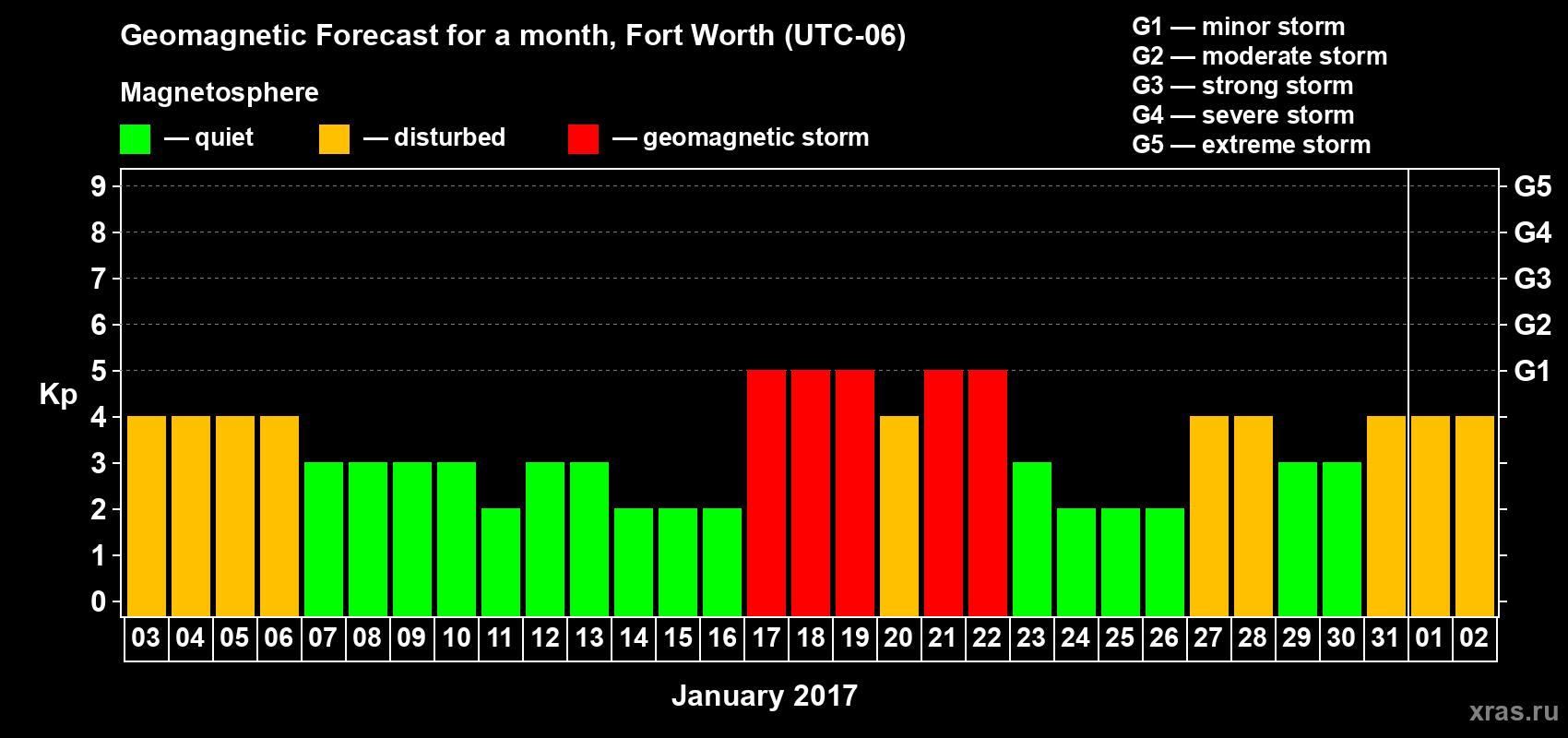Click the 'G3' label on right axis
This screenshot has height=738, width=1568.
click(1533, 279)
